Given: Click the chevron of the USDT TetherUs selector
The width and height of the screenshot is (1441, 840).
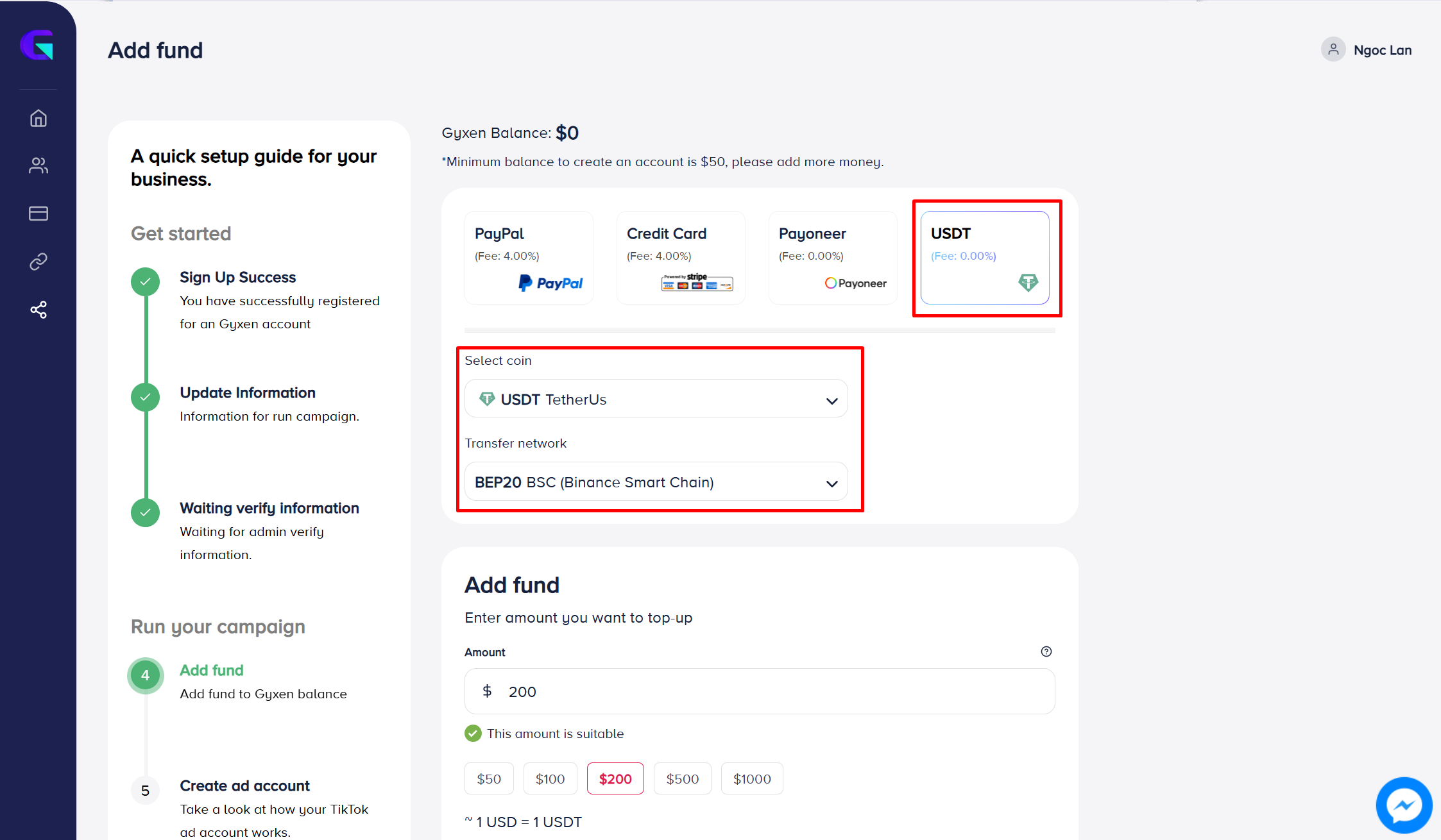Looking at the screenshot, I should (x=832, y=401).
